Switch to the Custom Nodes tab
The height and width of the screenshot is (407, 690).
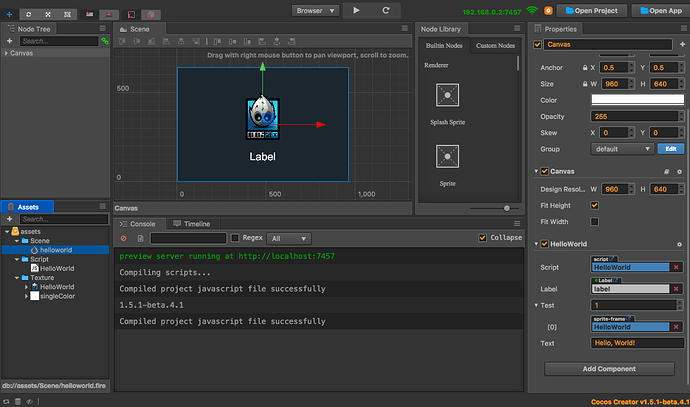(x=494, y=46)
